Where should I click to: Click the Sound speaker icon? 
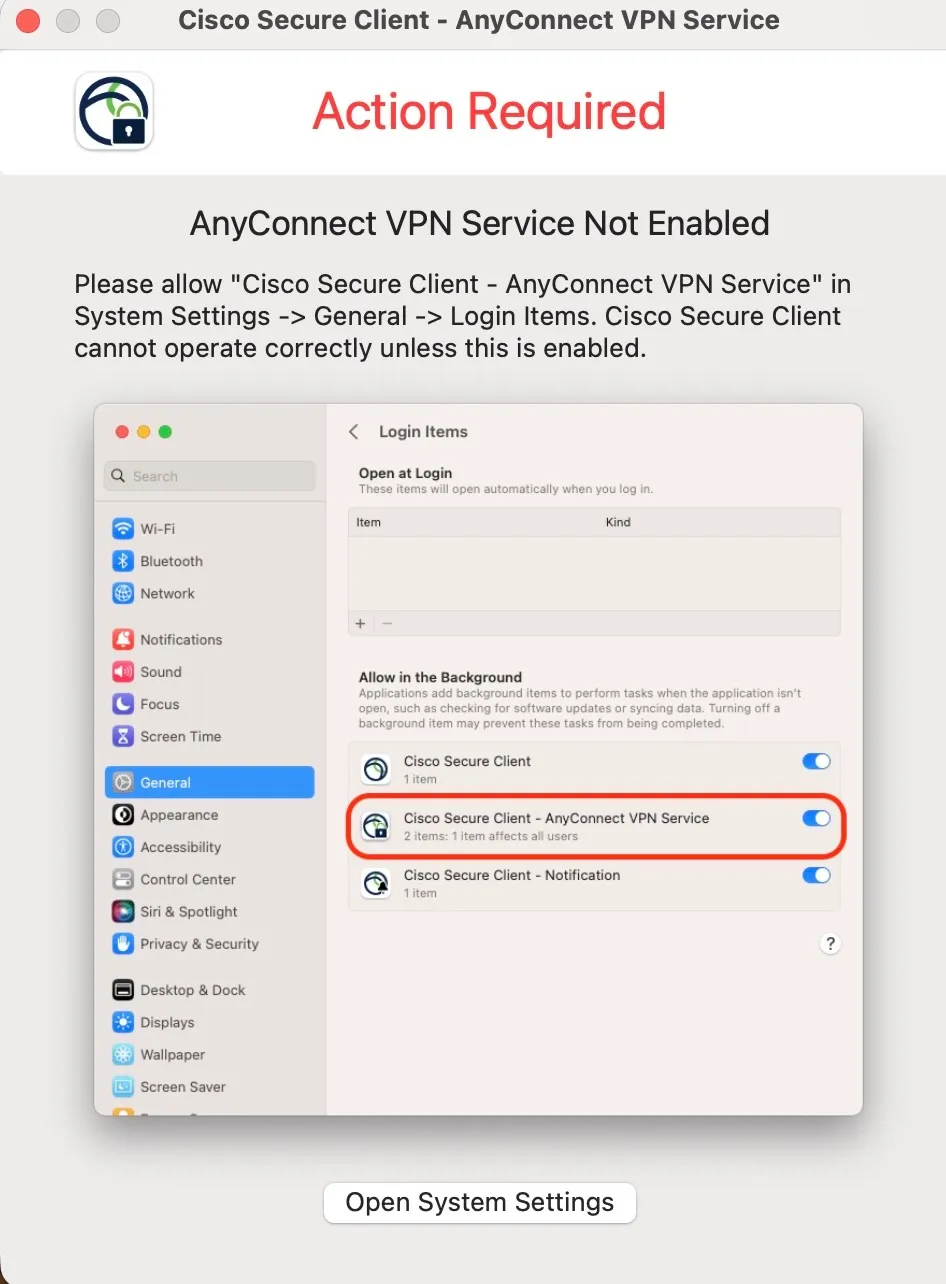[x=123, y=672]
